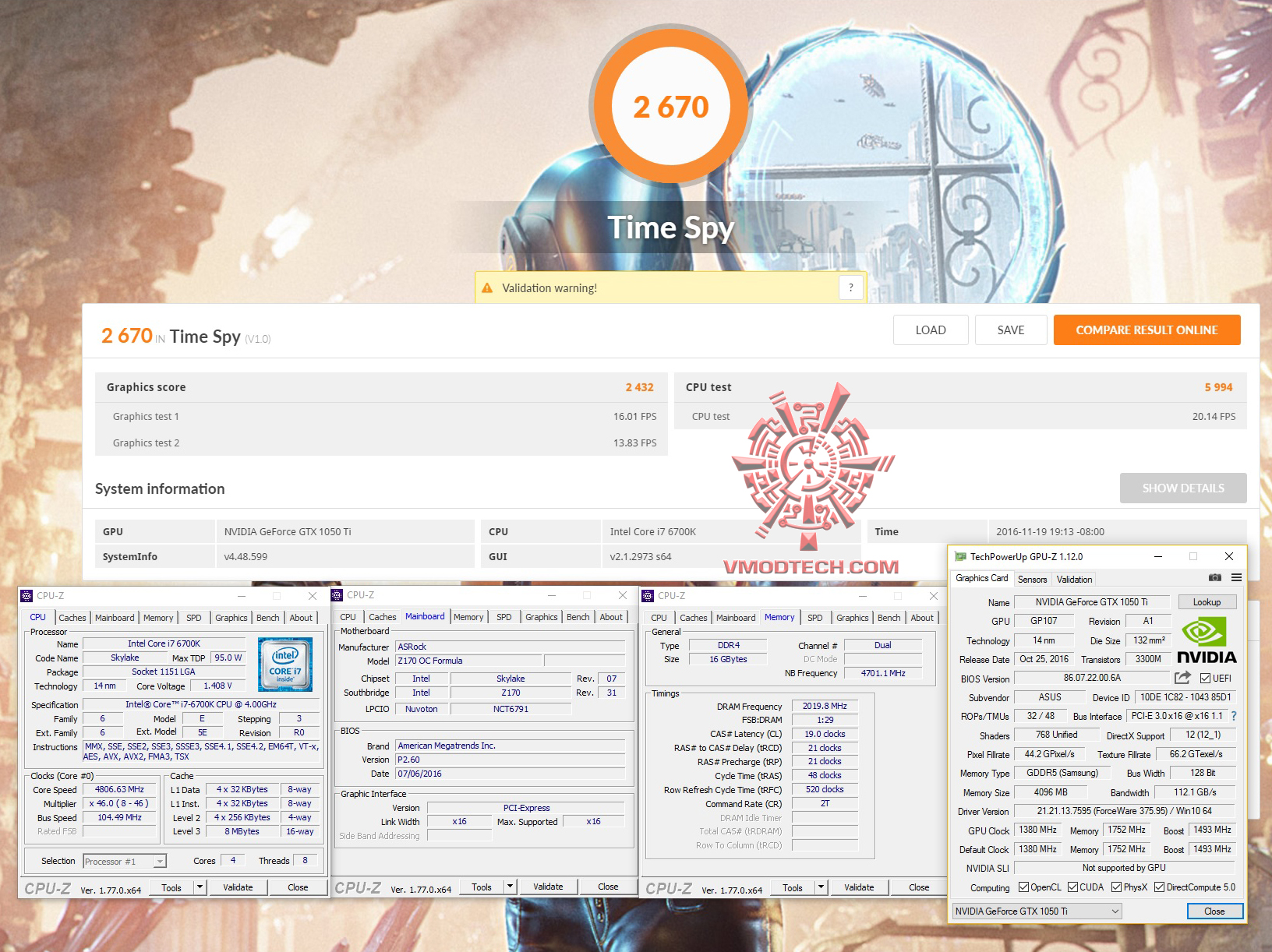Switch to the Sensors tab in GPU-Z
1272x952 pixels.
(1033, 580)
